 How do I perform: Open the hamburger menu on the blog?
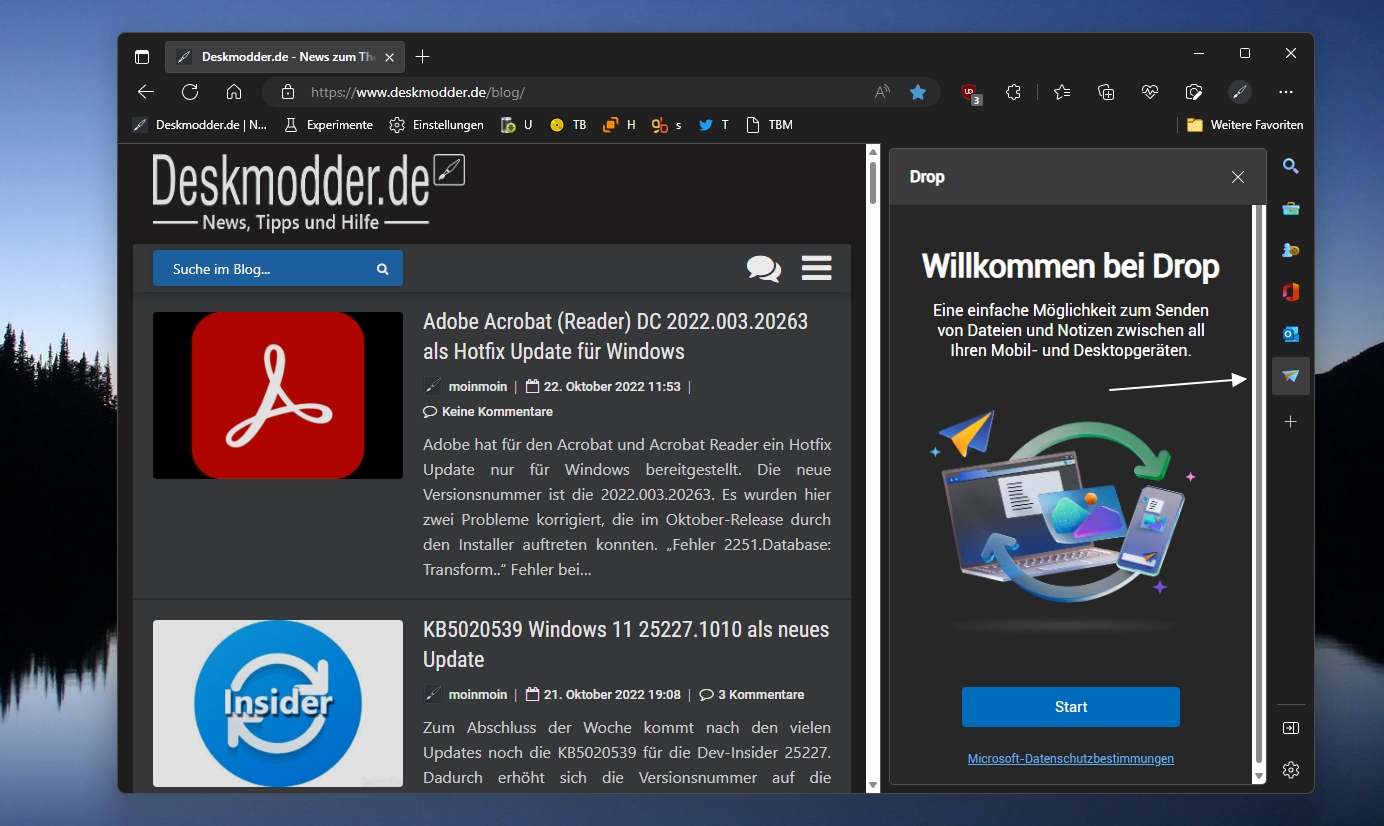coord(817,268)
